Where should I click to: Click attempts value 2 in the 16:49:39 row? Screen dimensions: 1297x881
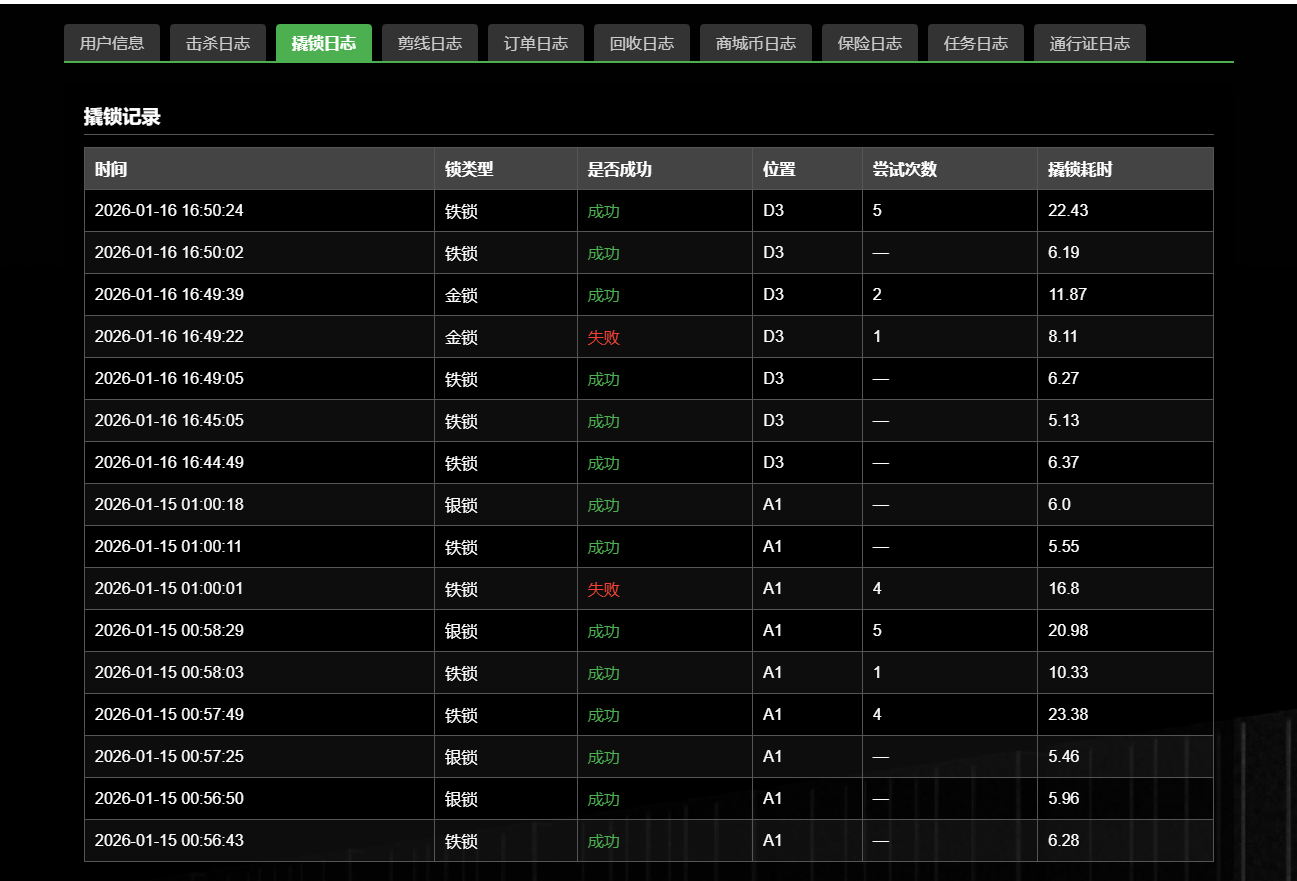coord(877,295)
